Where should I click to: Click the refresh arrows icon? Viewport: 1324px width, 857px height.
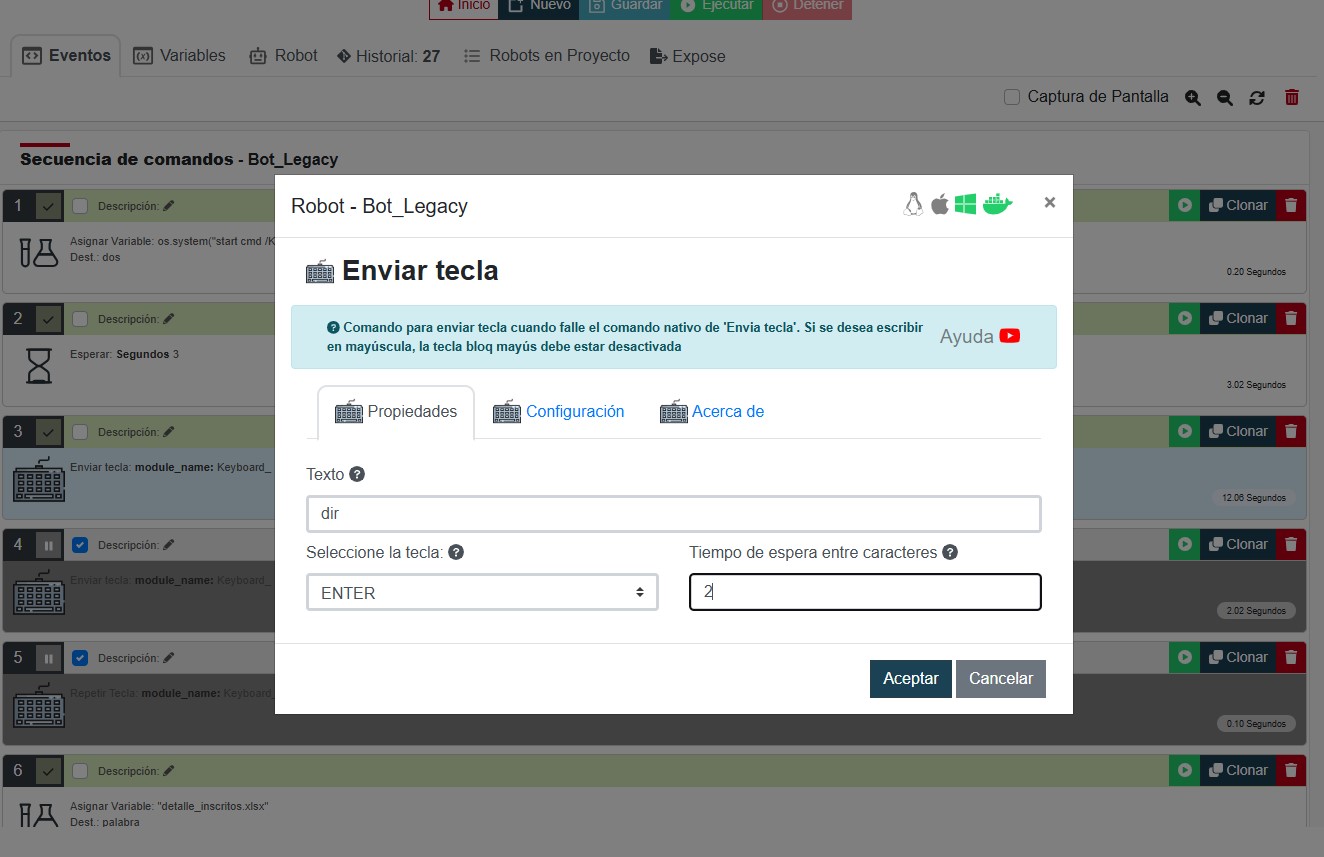(x=1258, y=98)
